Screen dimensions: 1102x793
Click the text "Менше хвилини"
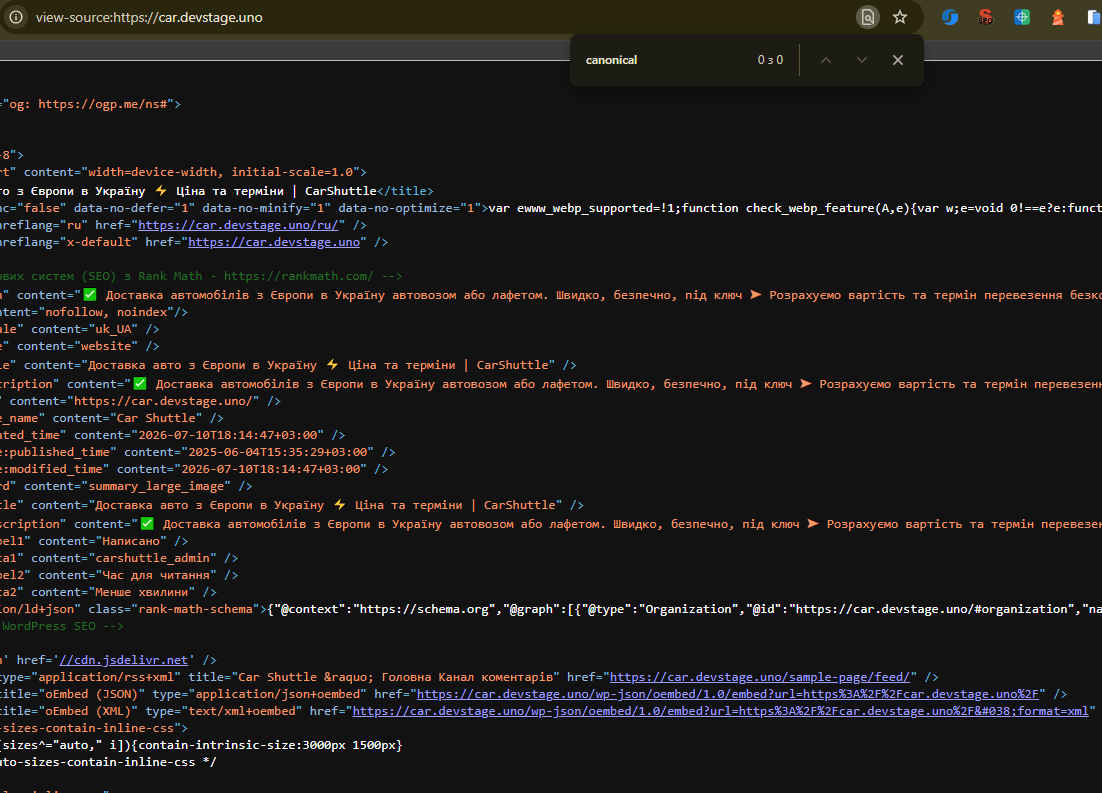click(141, 592)
